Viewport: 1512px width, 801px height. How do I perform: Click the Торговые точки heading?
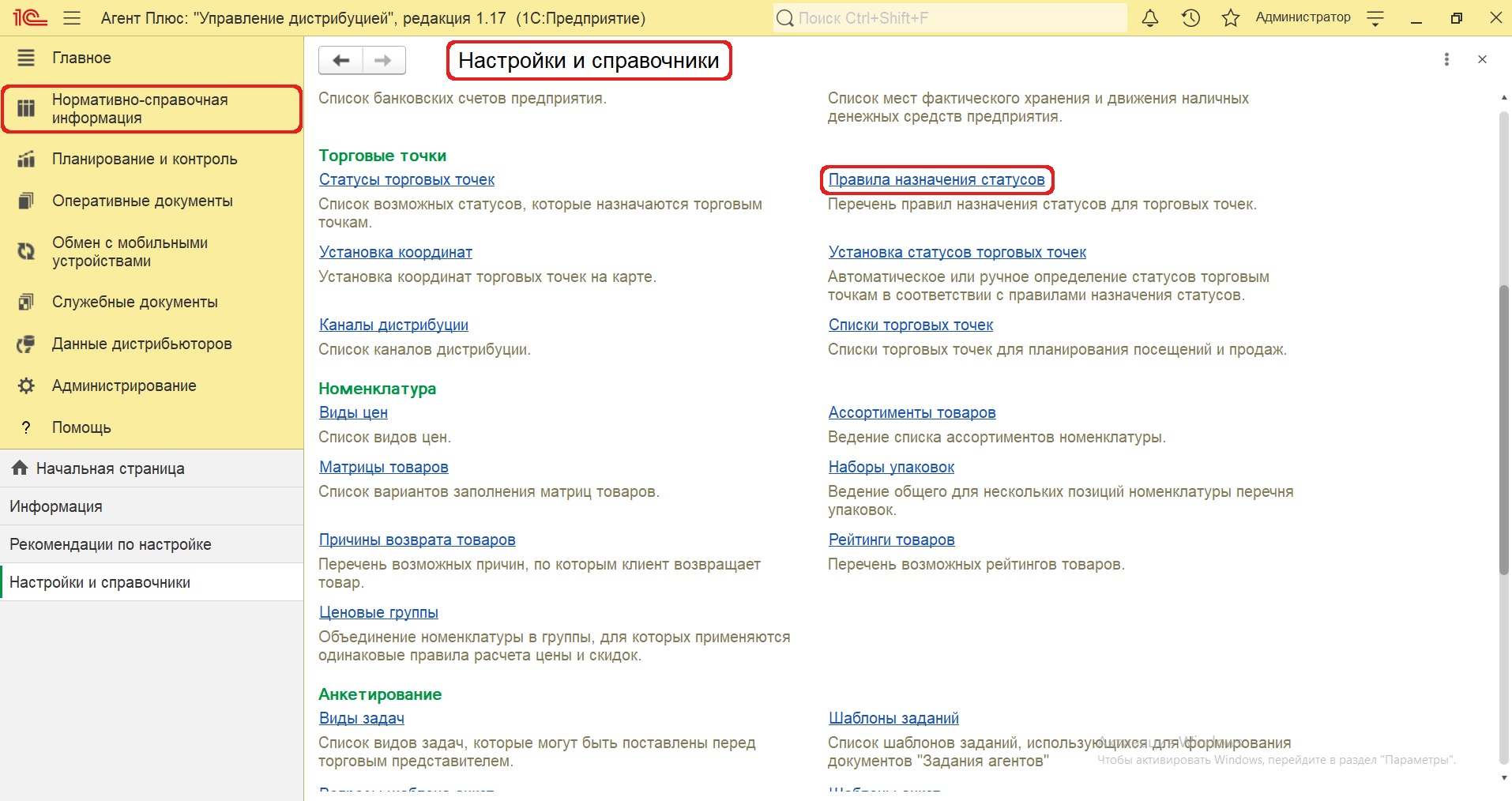(382, 156)
